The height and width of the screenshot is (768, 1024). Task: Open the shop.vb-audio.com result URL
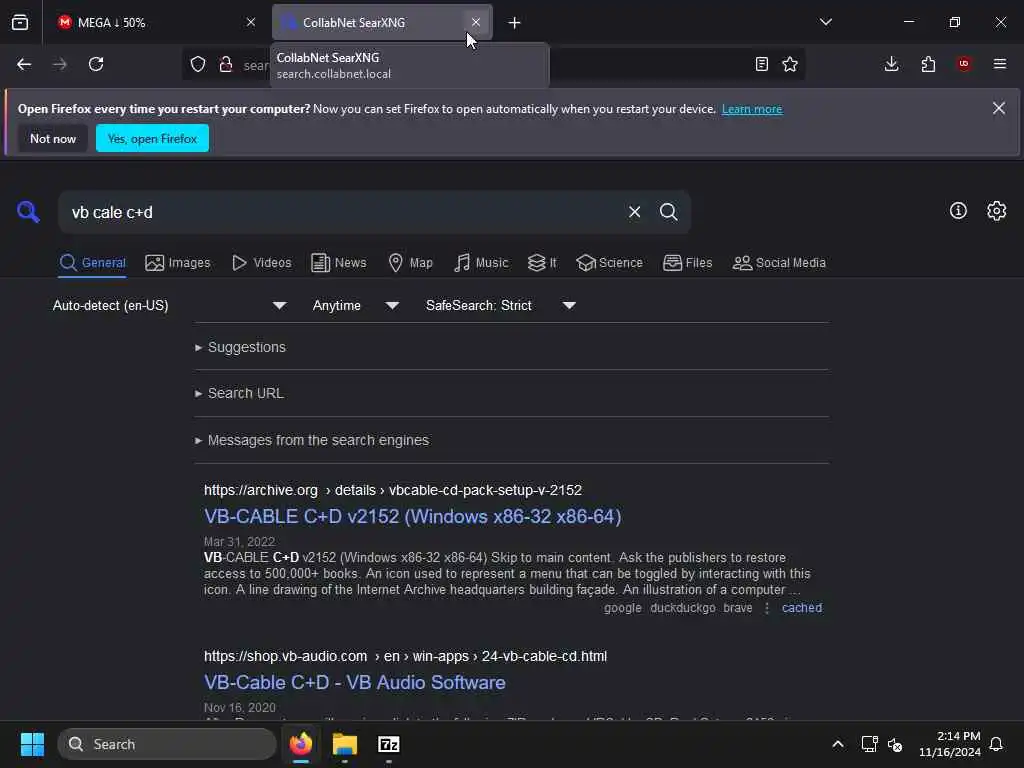tap(405, 656)
